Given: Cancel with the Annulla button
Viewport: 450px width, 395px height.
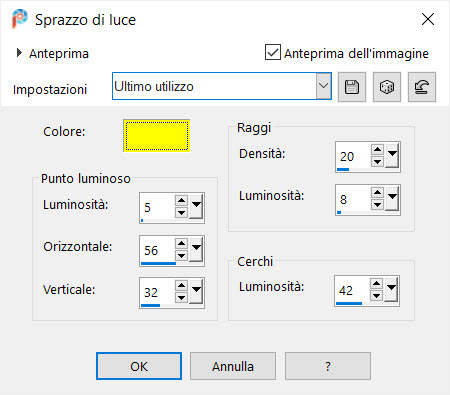Looking at the screenshot, I should 233,366.
